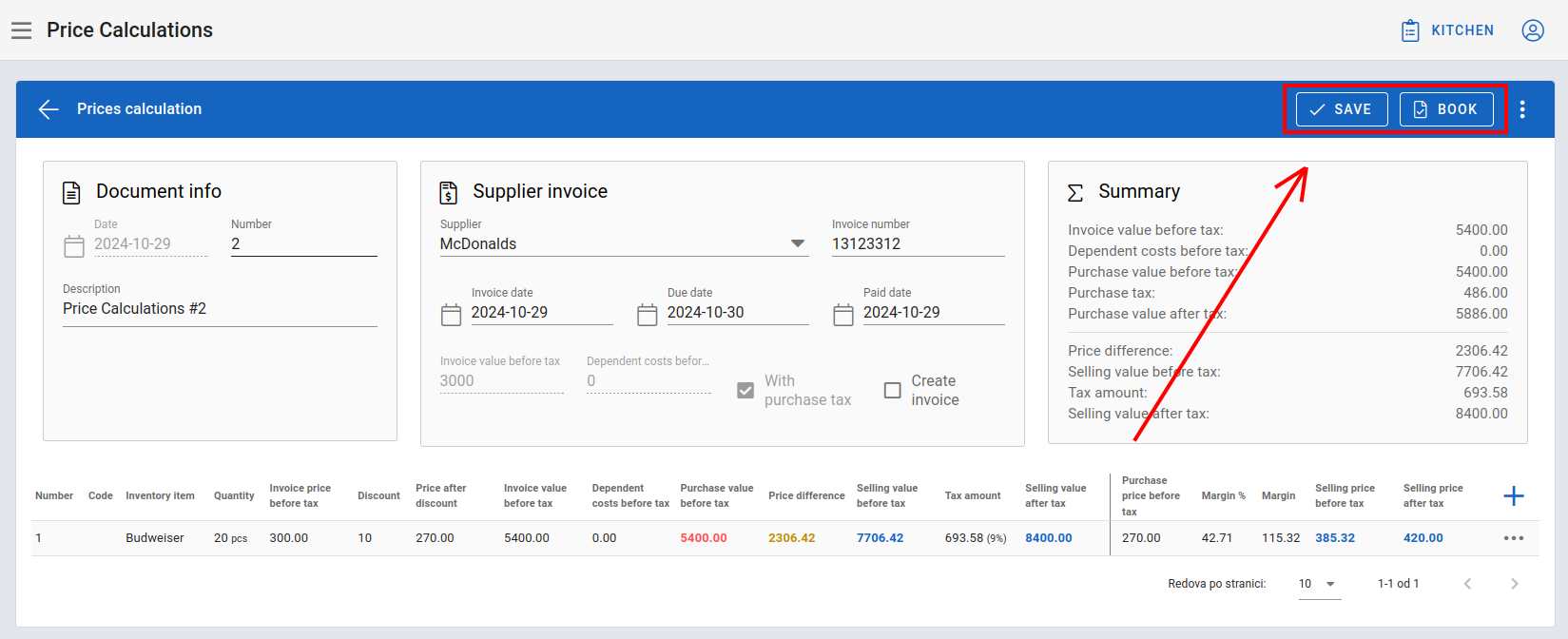Click the Summary sigma icon
Screen dimensions: 1568x639
coord(1075,193)
